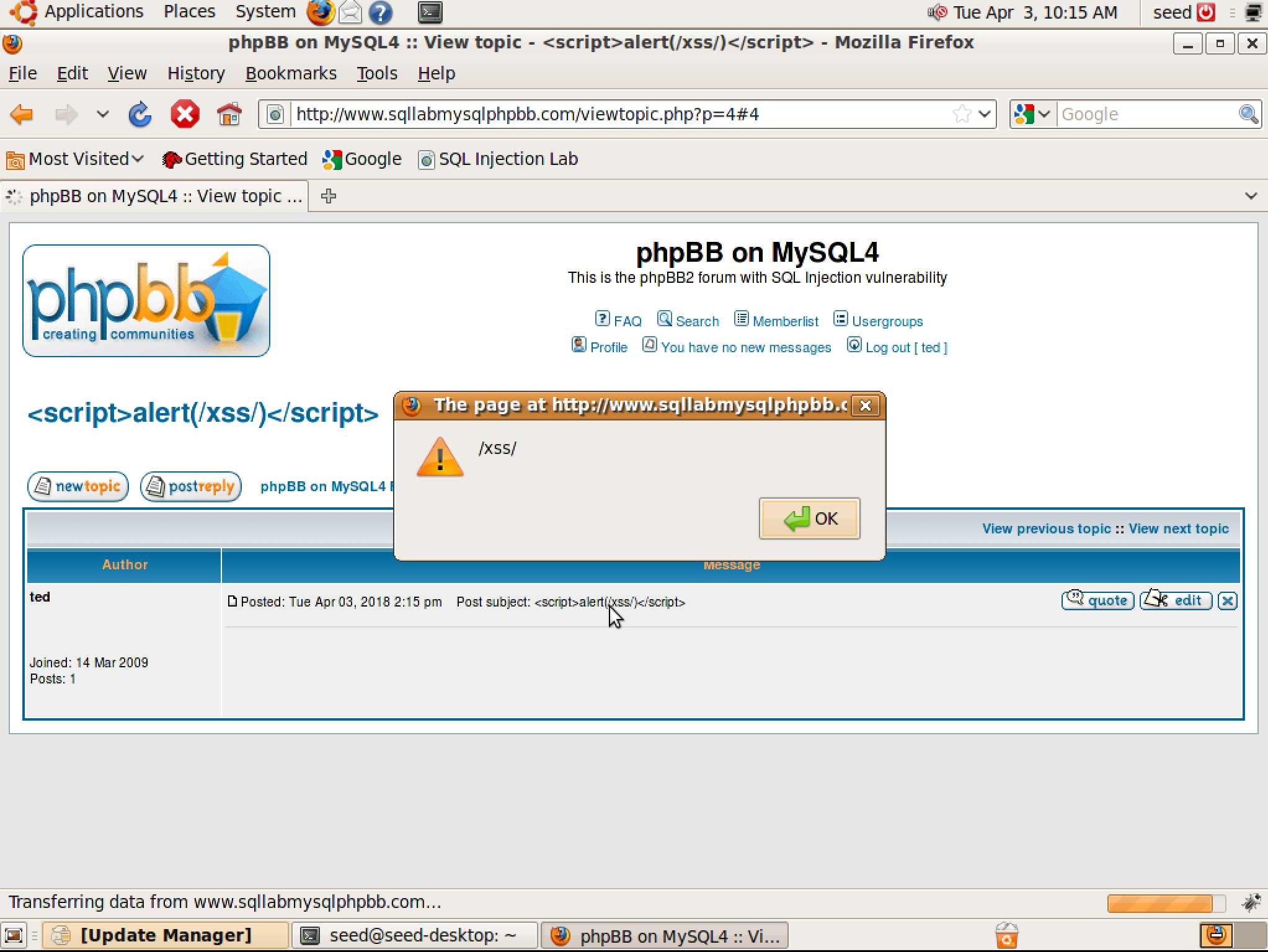Click View previous topic link
1268x952 pixels.
point(1045,528)
